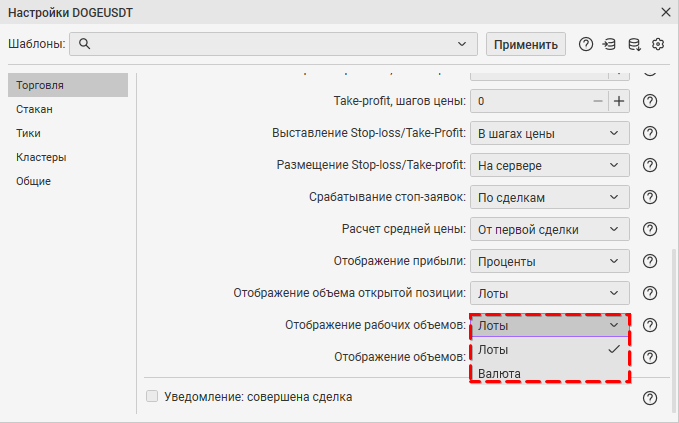The height and width of the screenshot is (423, 679).
Task: Click the import template database icon
Action: click(609, 44)
